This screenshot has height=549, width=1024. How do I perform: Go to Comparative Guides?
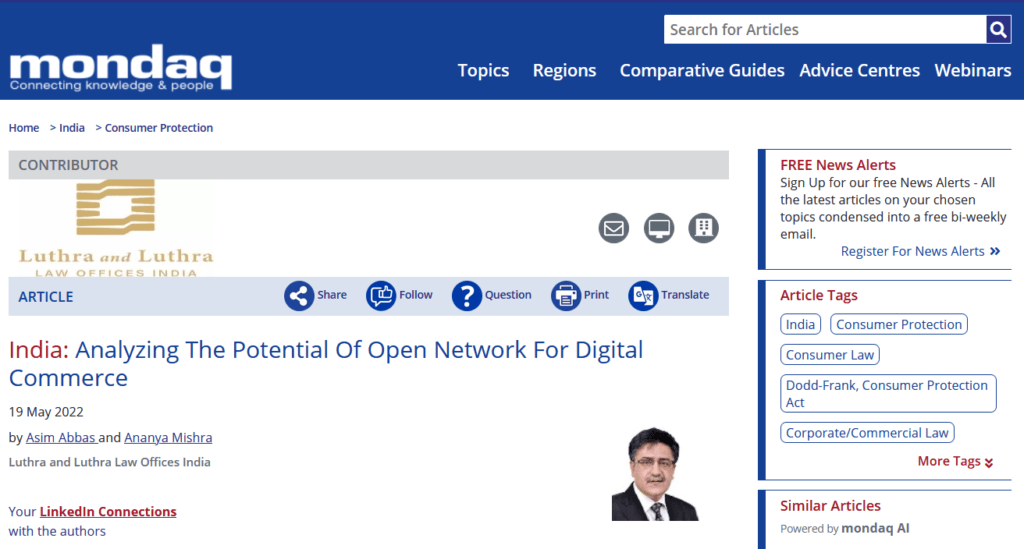pos(702,70)
